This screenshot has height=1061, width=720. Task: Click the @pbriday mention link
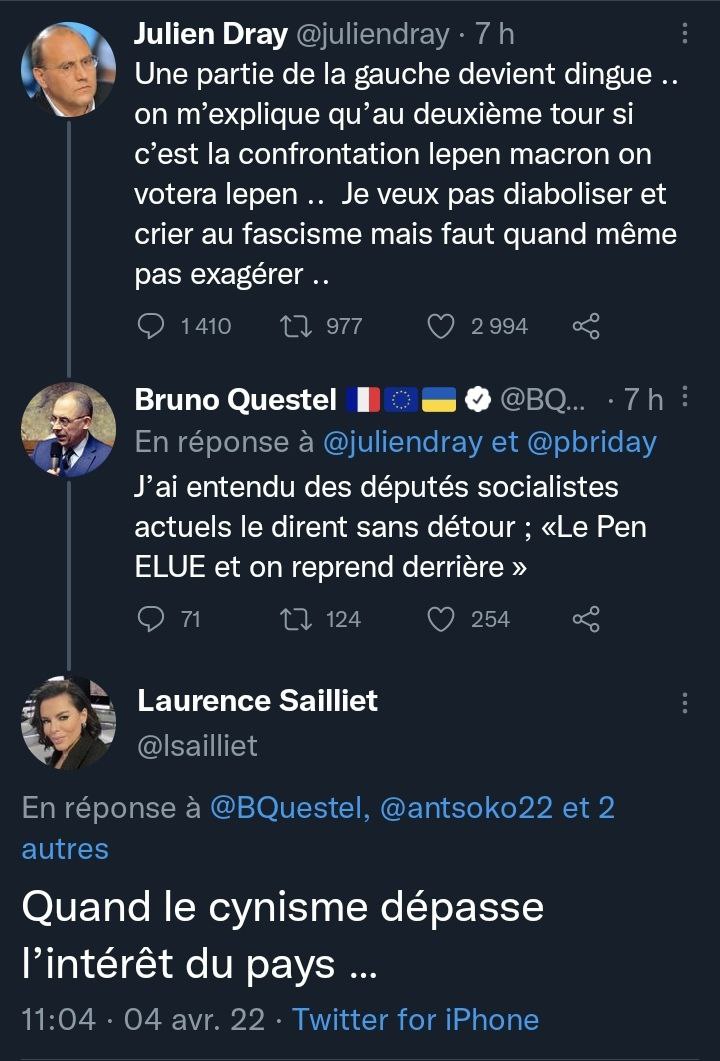[x=591, y=443]
